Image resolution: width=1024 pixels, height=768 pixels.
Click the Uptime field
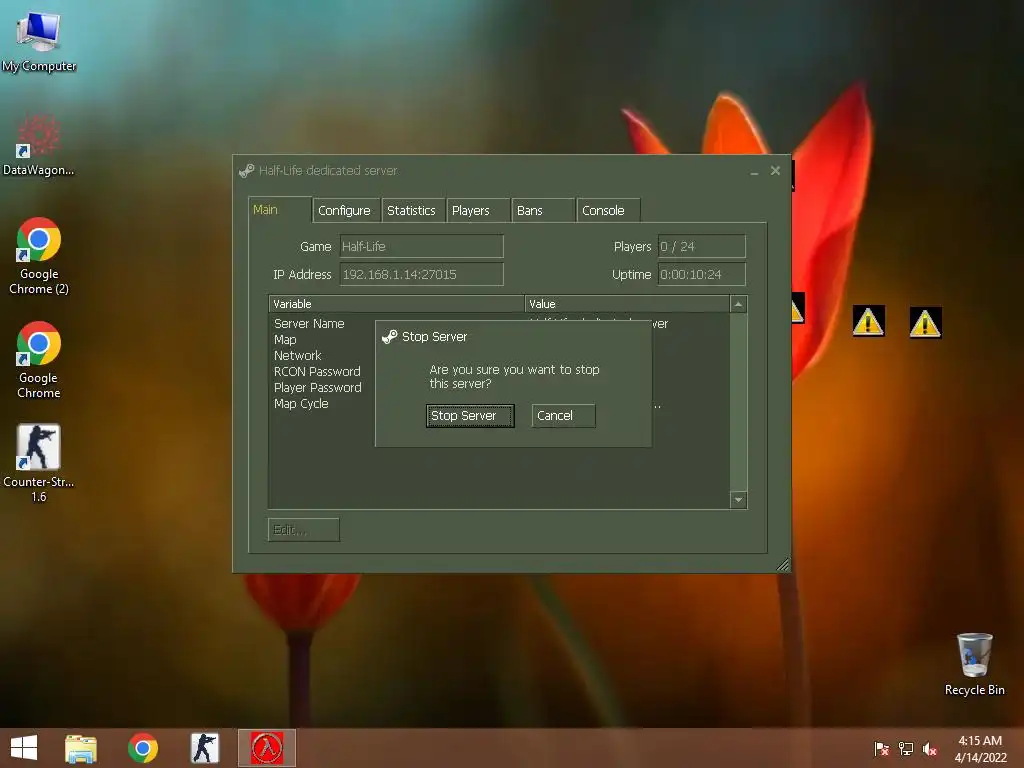pos(701,274)
